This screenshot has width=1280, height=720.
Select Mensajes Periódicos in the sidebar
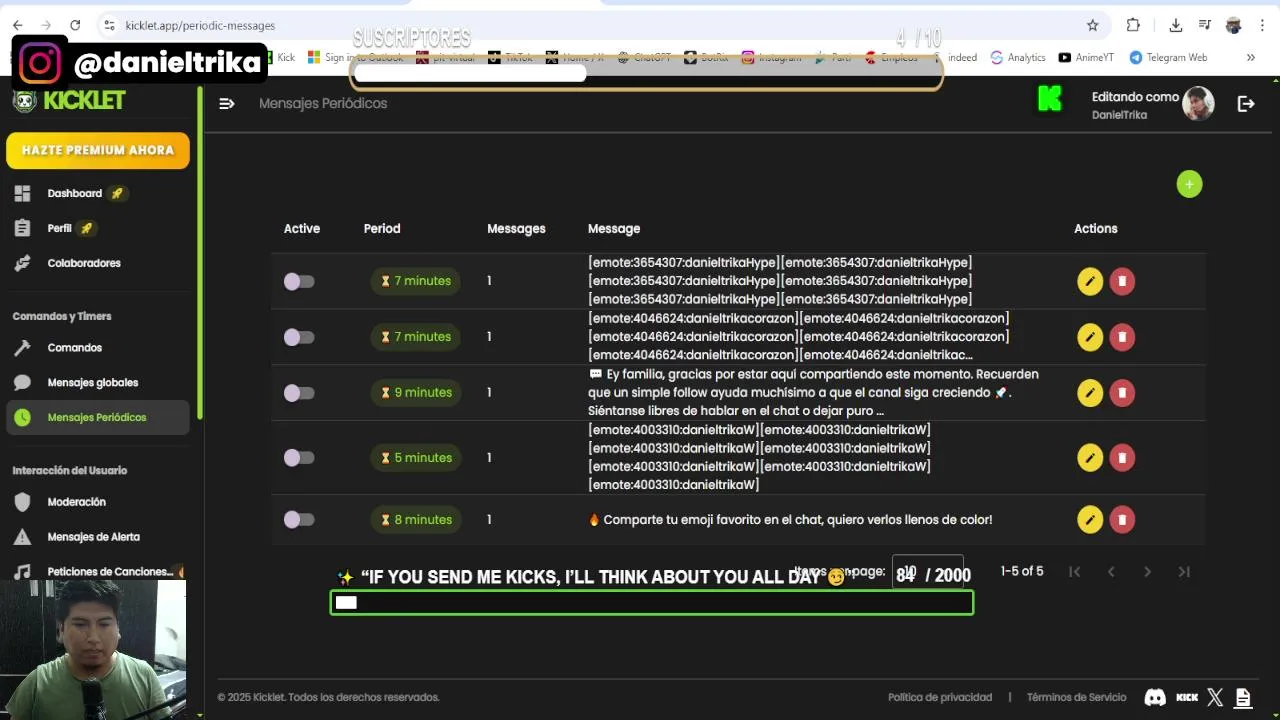point(98,417)
